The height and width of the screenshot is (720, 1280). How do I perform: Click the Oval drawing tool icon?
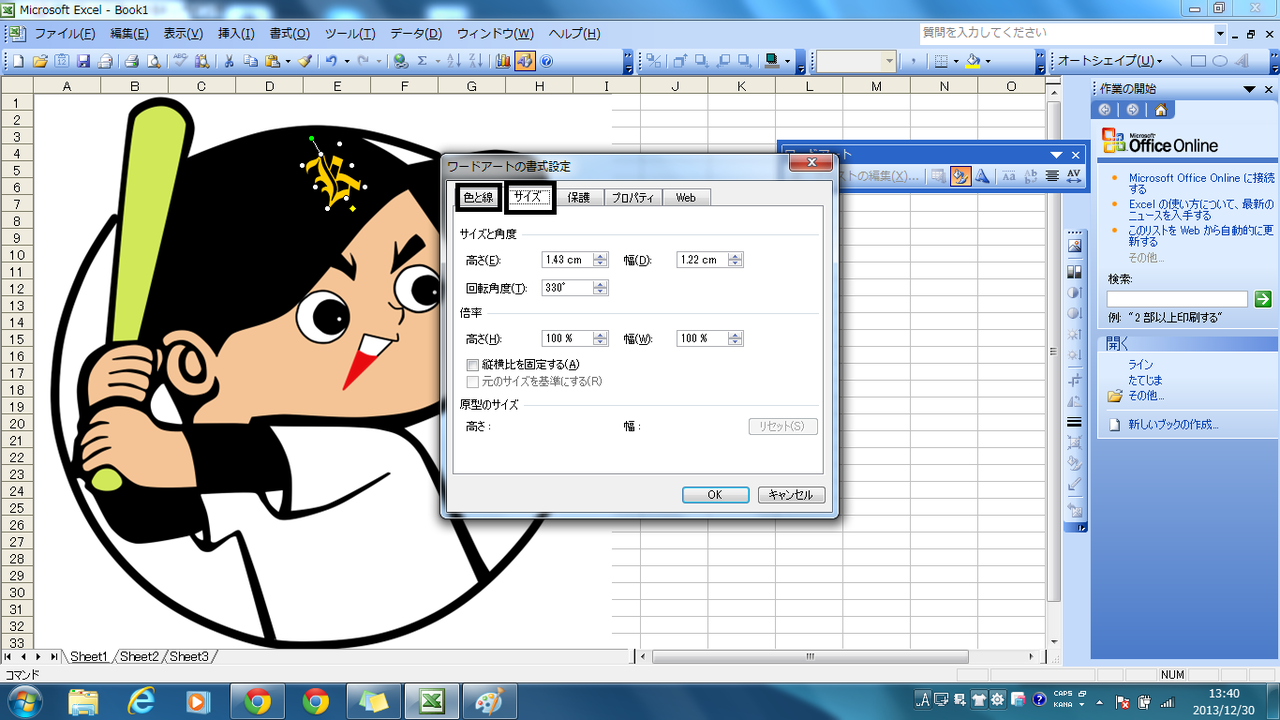(x=1220, y=61)
